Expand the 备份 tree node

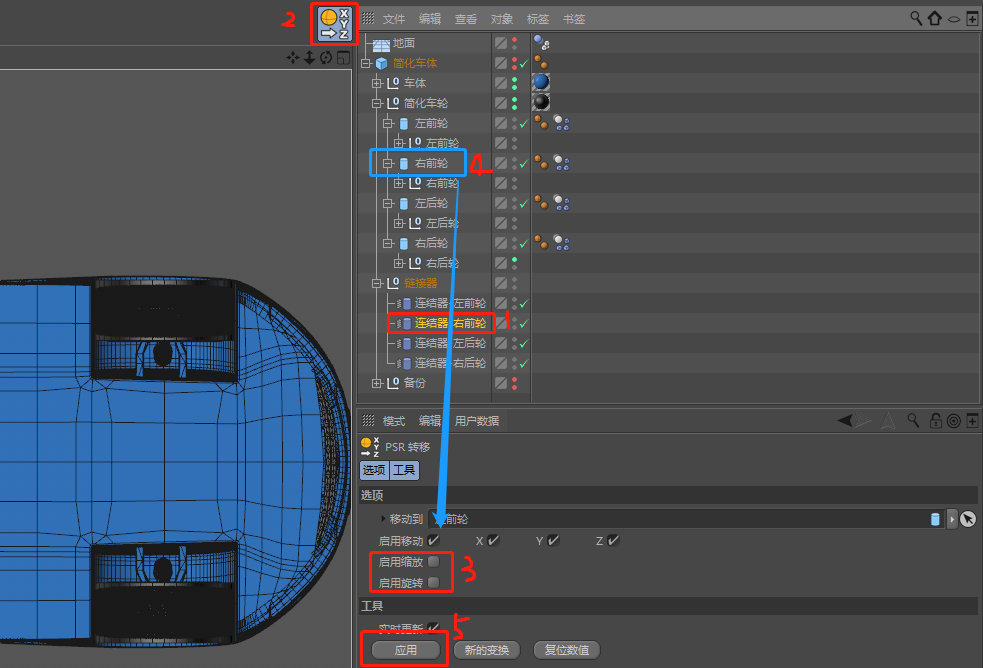point(376,383)
